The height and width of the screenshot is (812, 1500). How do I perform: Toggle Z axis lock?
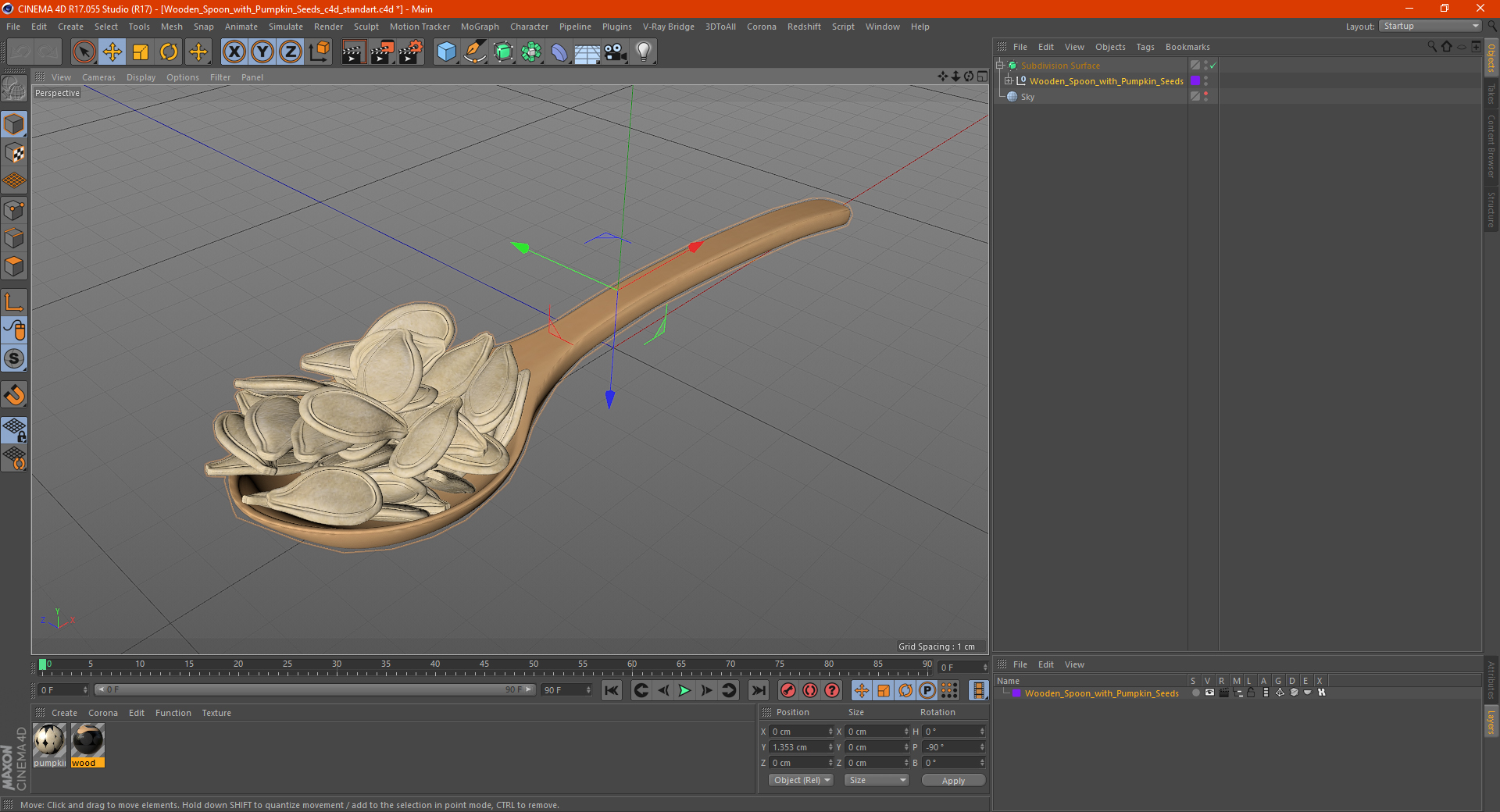click(x=291, y=52)
